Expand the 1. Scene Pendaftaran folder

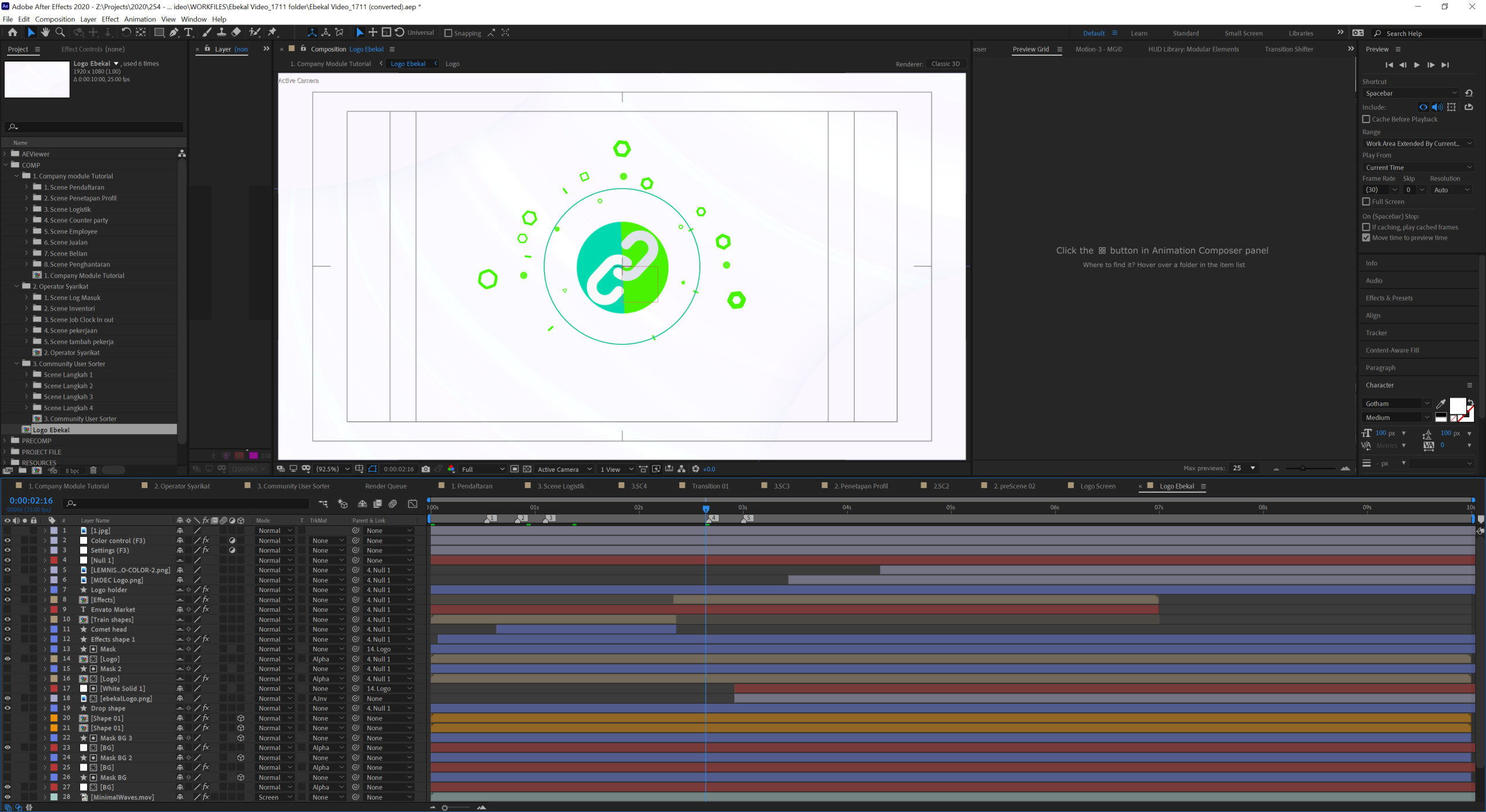(26, 187)
